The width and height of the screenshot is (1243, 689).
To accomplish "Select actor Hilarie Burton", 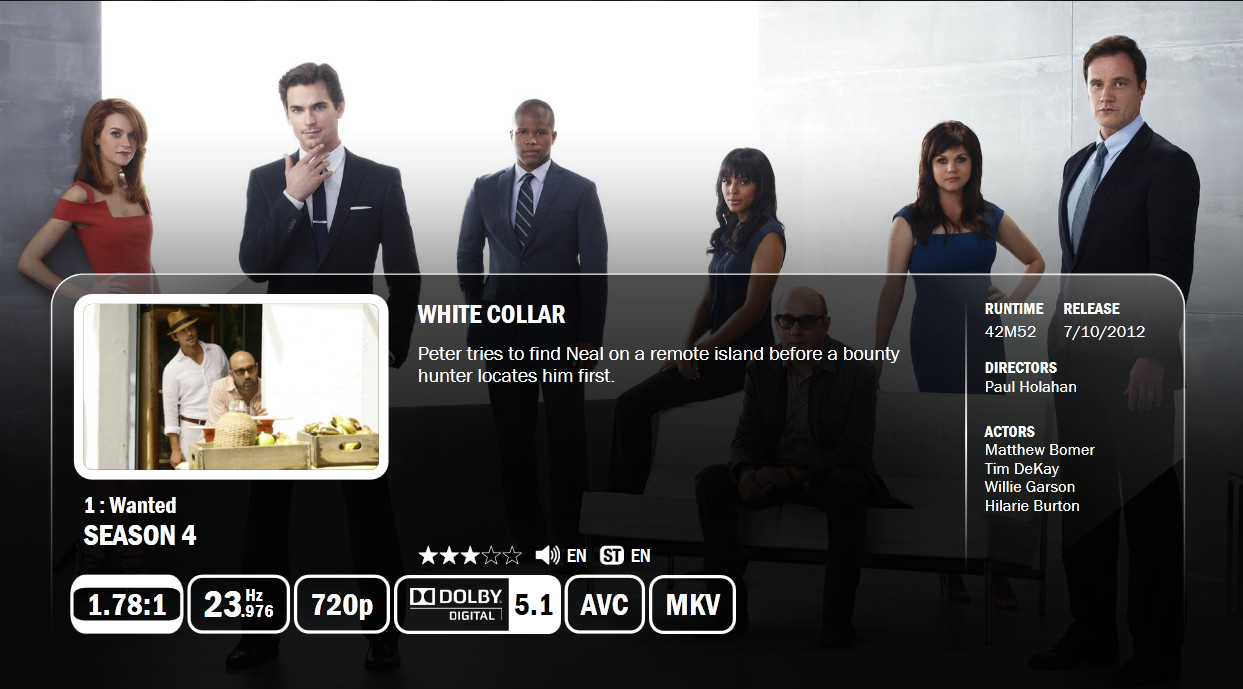I will pyautogui.click(x=1032, y=505).
